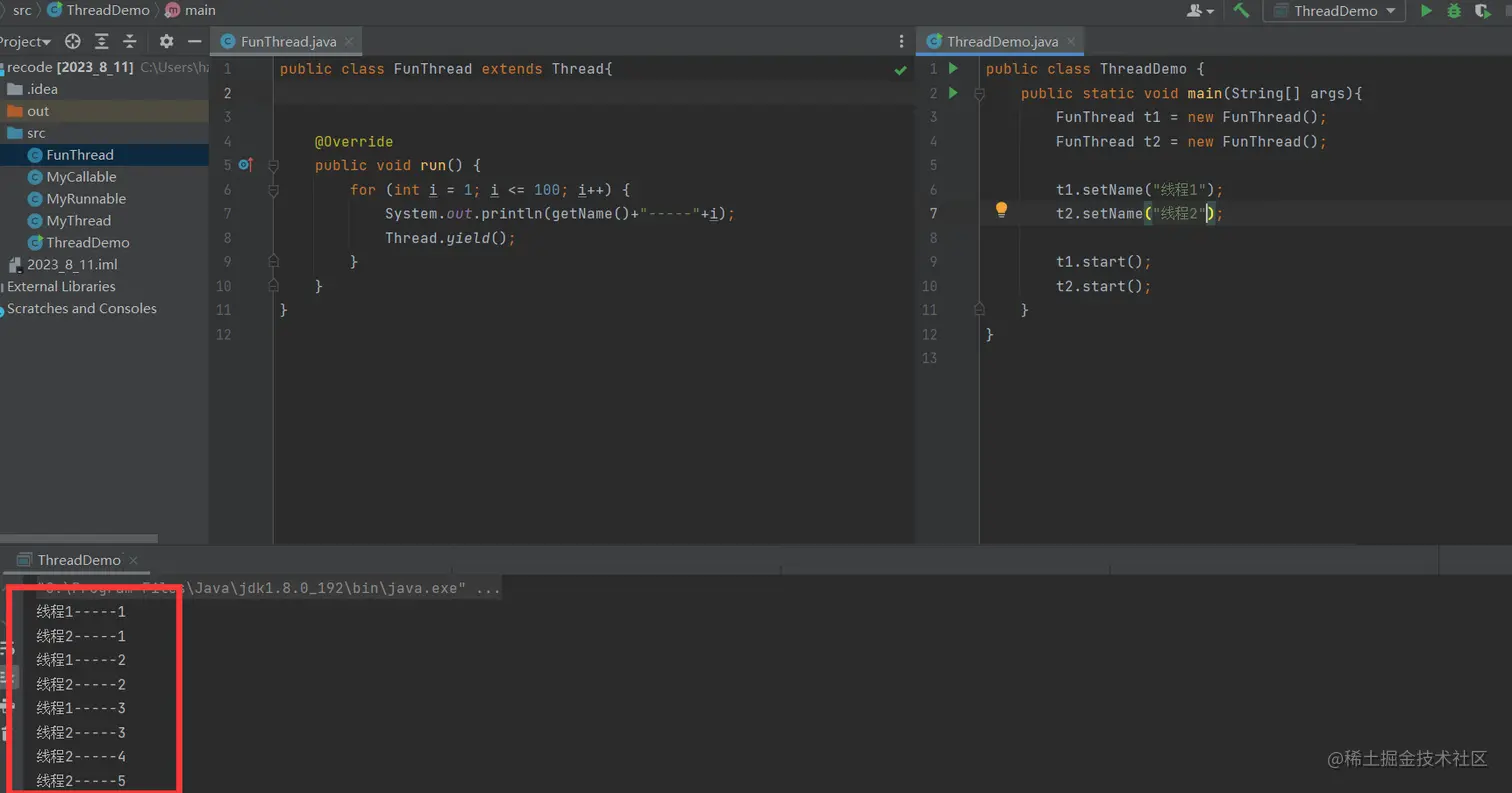
Task: Click console output line "线程1-----2"
Action: tap(81, 660)
